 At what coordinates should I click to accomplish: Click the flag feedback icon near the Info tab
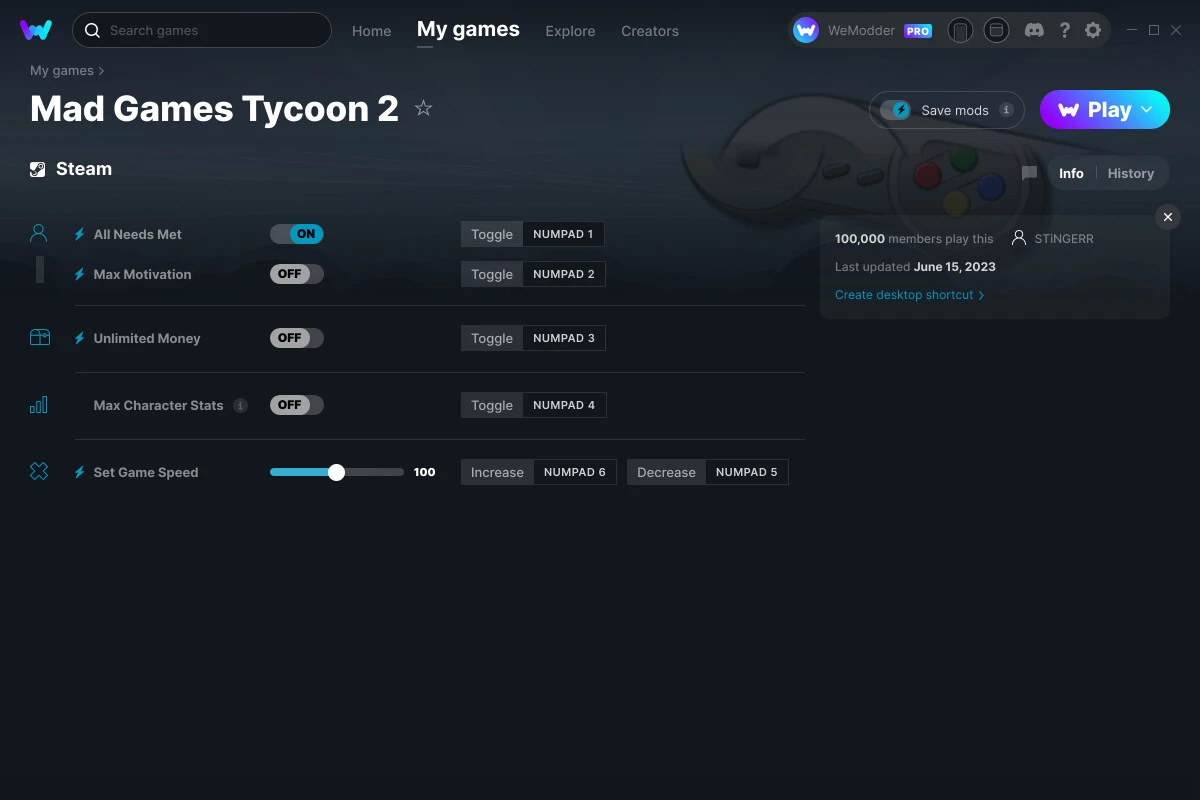(1029, 173)
